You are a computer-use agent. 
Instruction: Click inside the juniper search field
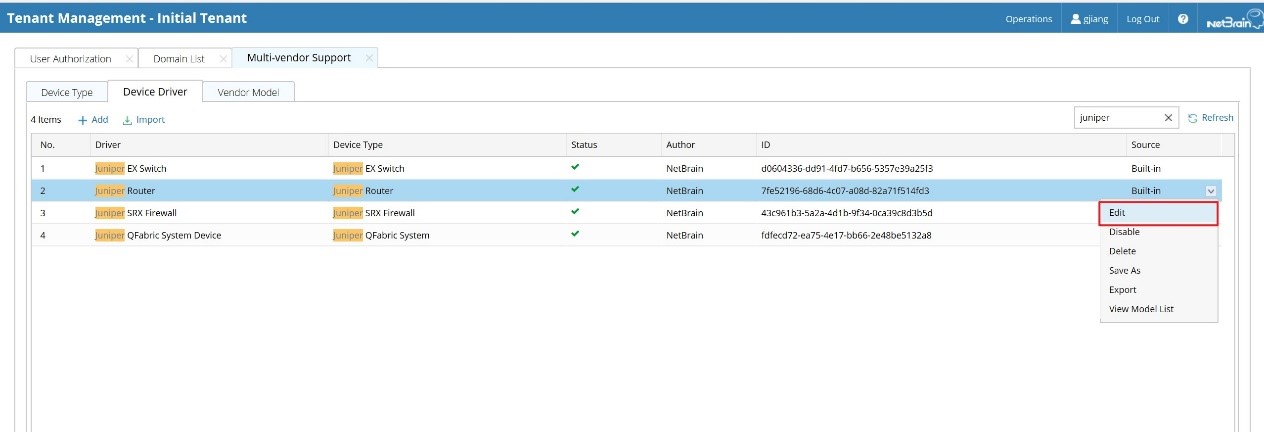tap(1117, 118)
